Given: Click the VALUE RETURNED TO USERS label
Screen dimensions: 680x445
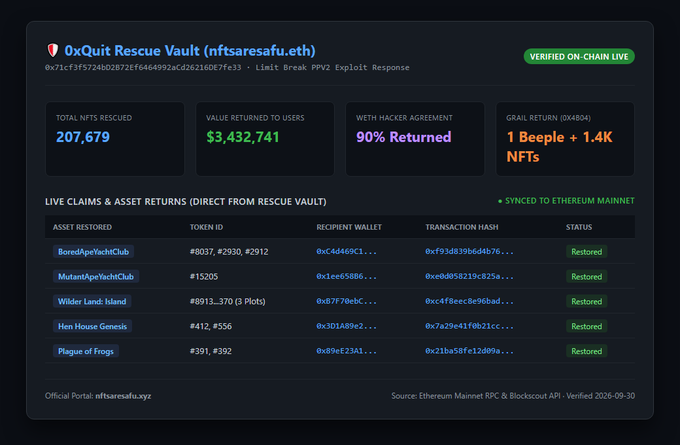Looking at the screenshot, I should (255, 118).
